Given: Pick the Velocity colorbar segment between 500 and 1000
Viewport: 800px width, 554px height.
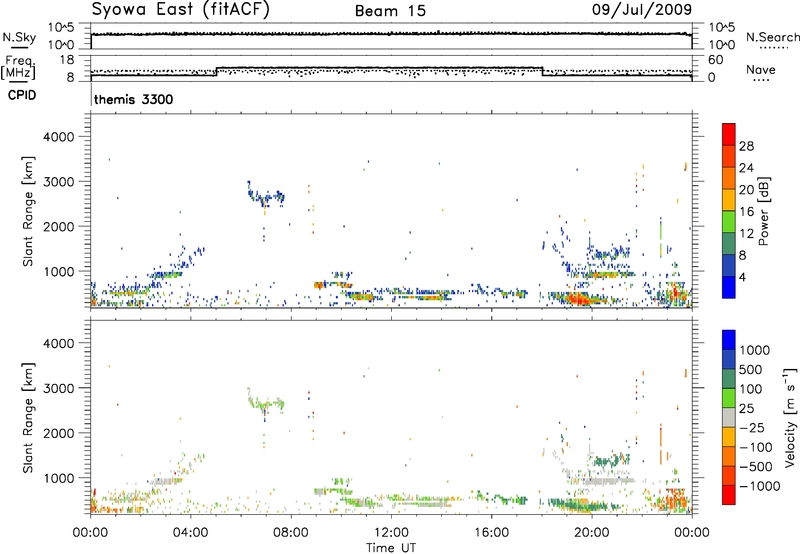Looking at the screenshot, I should [x=729, y=359].
